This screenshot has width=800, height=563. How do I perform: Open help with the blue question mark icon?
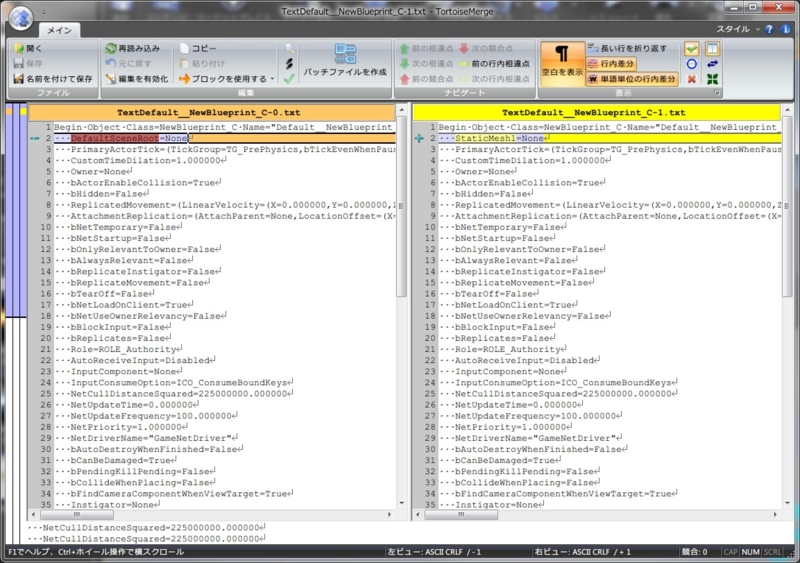pyautogui.click(x=769, y=29)
